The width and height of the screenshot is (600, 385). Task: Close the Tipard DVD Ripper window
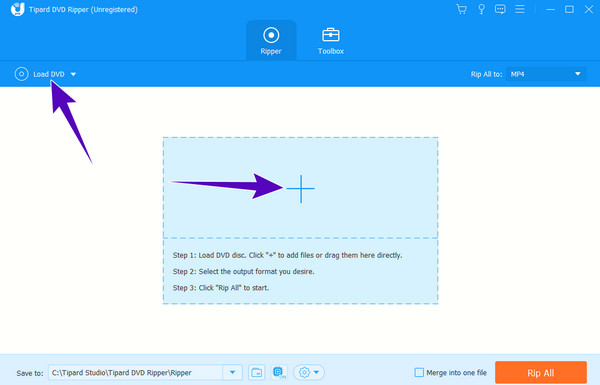point(589,9)
